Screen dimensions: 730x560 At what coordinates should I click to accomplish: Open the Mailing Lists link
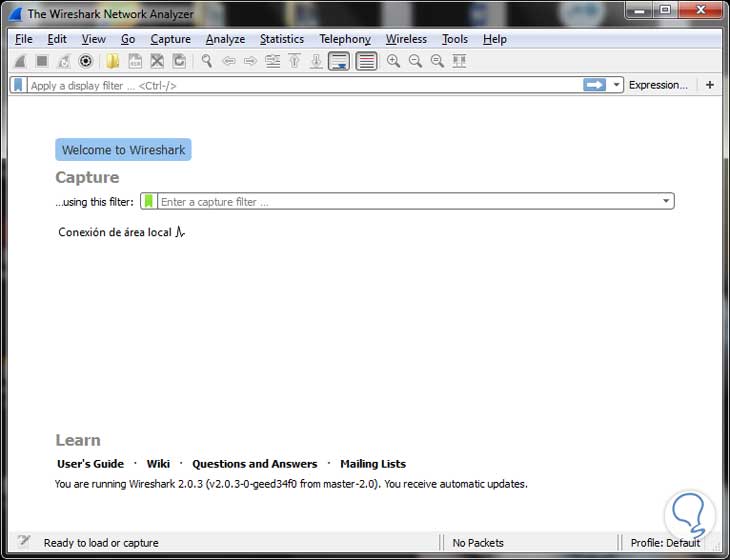(x=373, y=464)
